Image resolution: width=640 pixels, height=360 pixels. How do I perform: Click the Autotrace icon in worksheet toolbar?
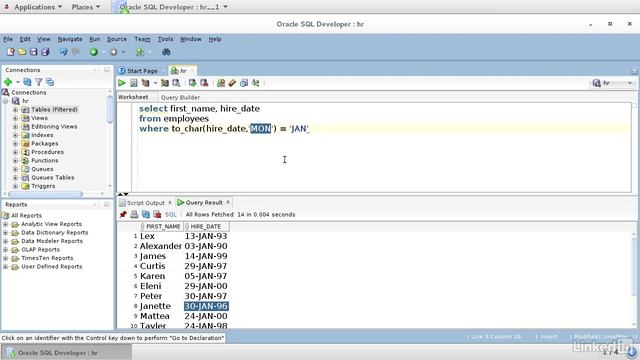(164, 83)
